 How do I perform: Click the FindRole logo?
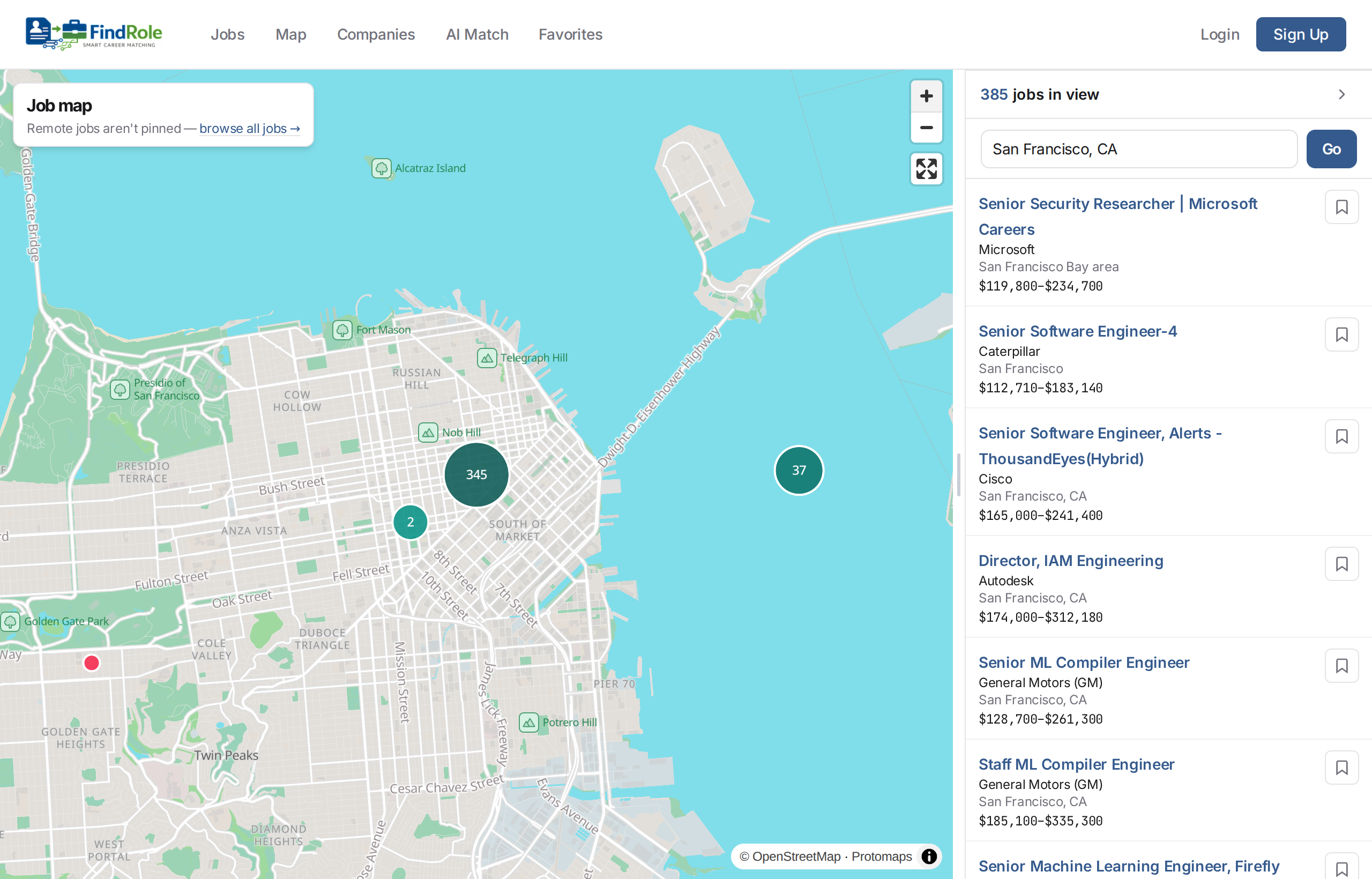pyautogui.click(x=94, y=34)
